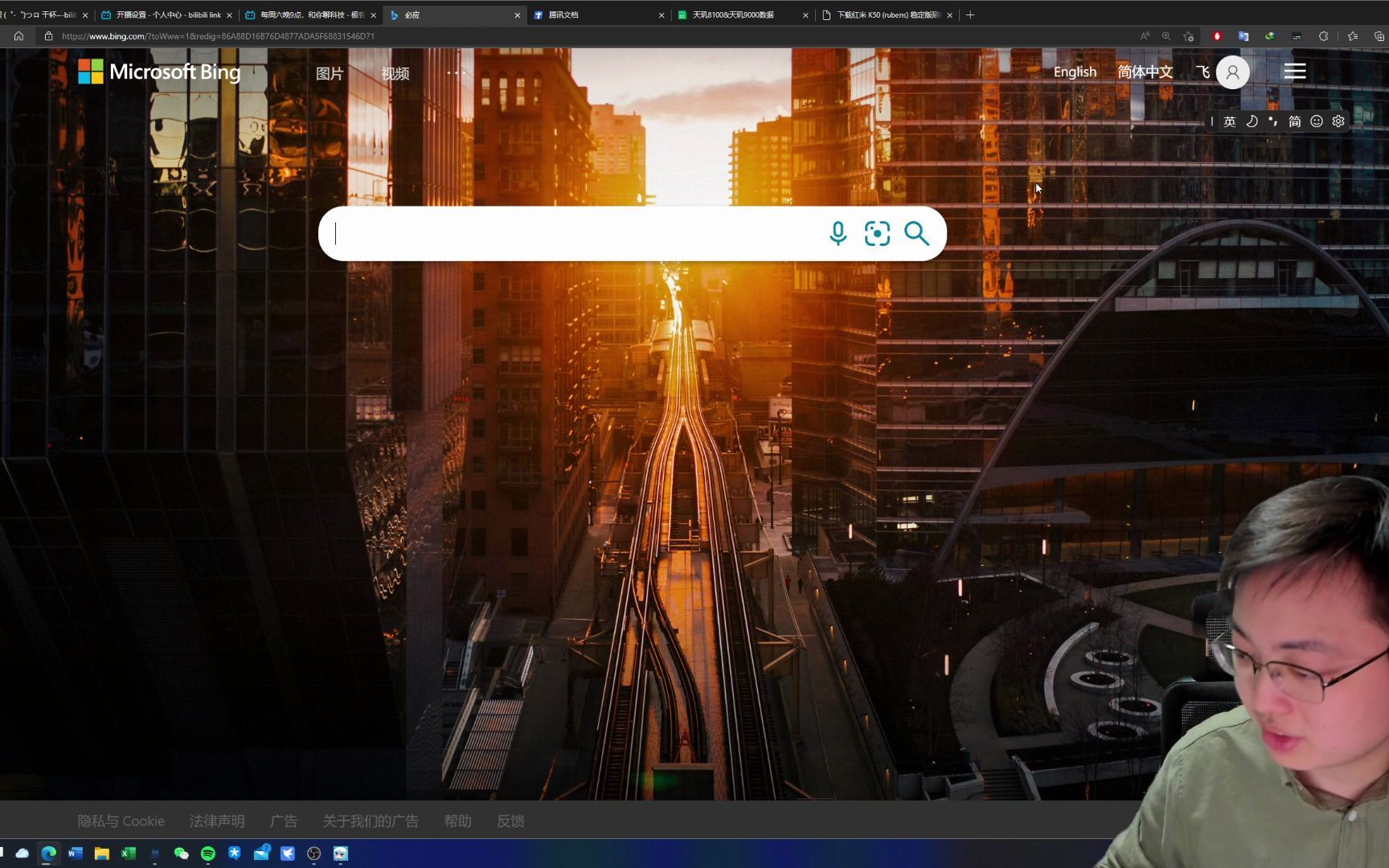Screen dimensions: 1389x868
Task: Open IME settings gear
Action: 1338,121
